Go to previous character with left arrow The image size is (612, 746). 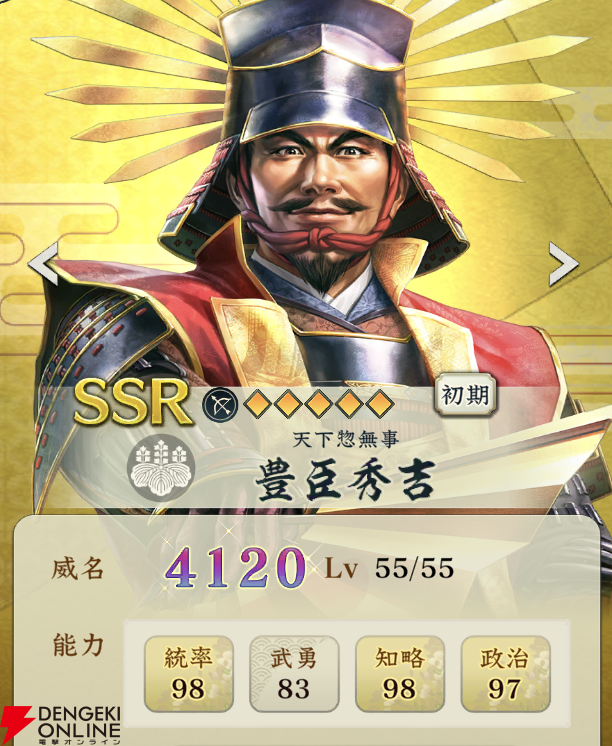[43, 264]
